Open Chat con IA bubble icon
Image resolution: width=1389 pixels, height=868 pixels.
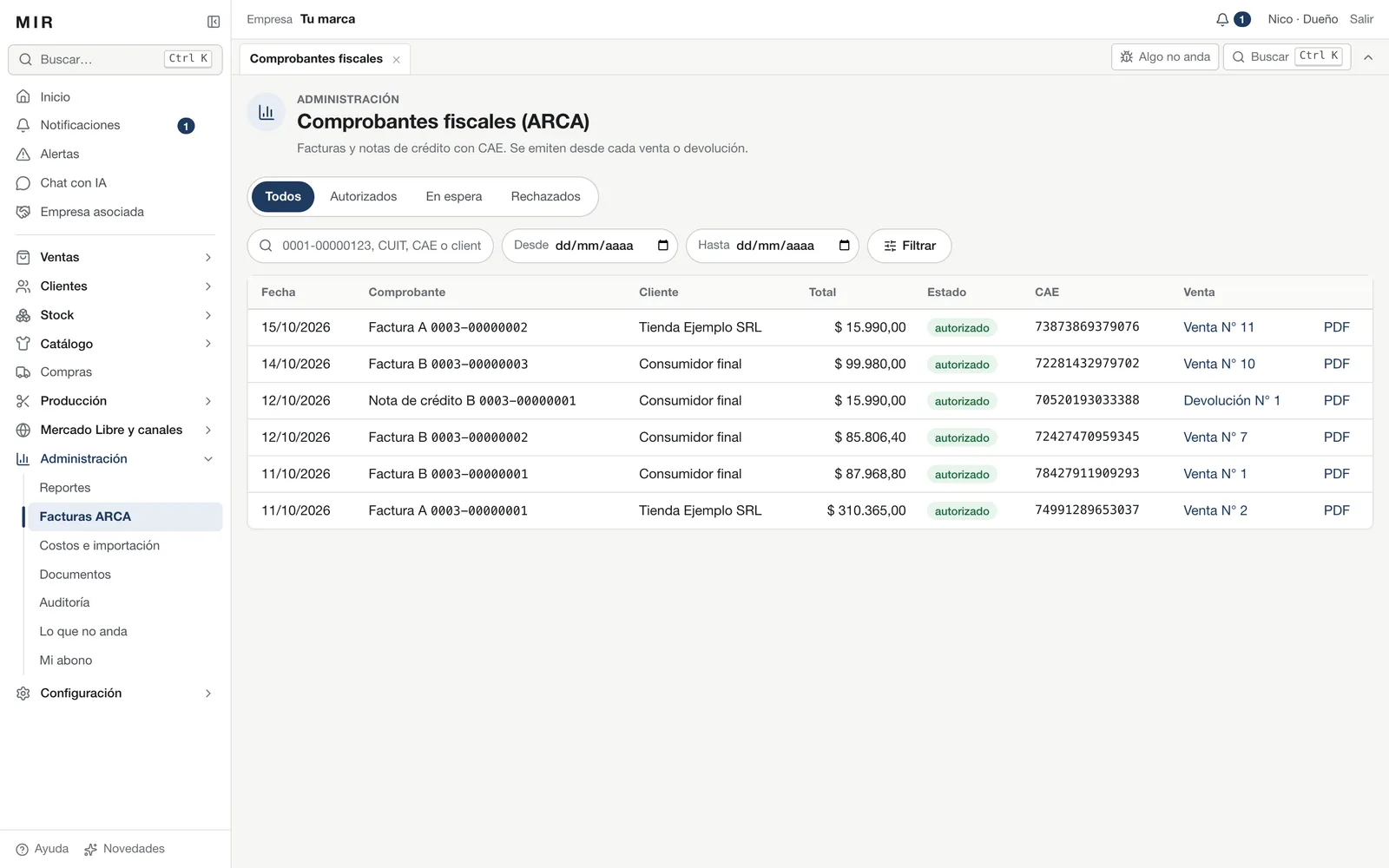(23, 183)
